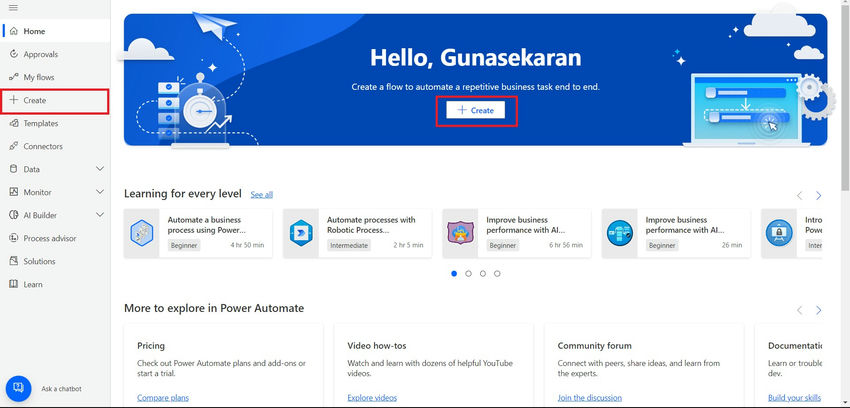This screenshot has width=850, height=408.
Task: Select the third carousel page dot
Action: (x=483, y=274)
